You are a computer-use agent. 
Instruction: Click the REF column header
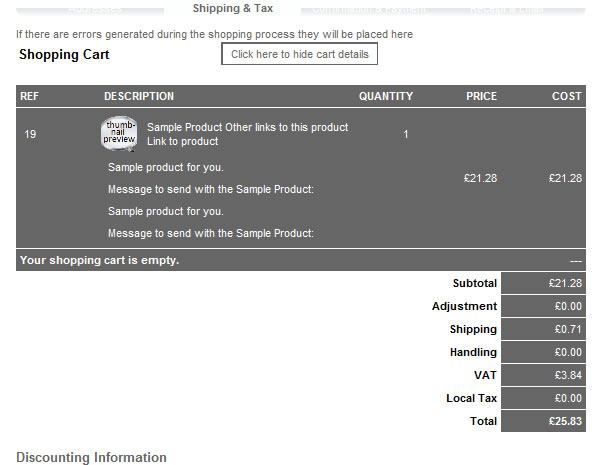point(29,96)
